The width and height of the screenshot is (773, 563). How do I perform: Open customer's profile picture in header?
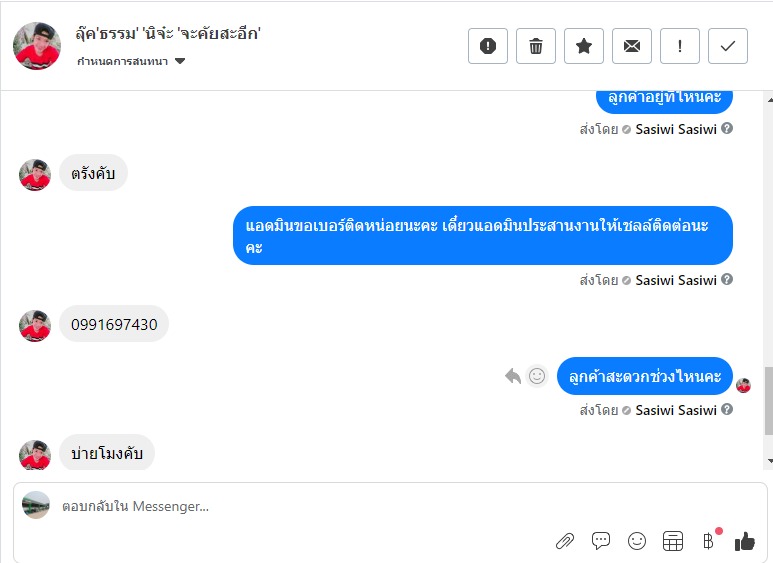pyautogui.click(x=37, y=46)
